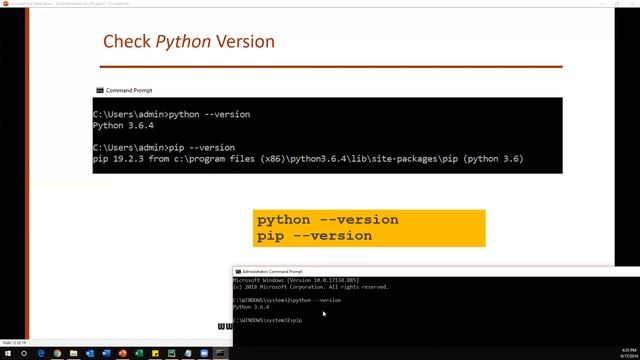Click the Command Prompt icon on the slide
Viewport: 640px width, 360px height.
(x=100, y=90)
